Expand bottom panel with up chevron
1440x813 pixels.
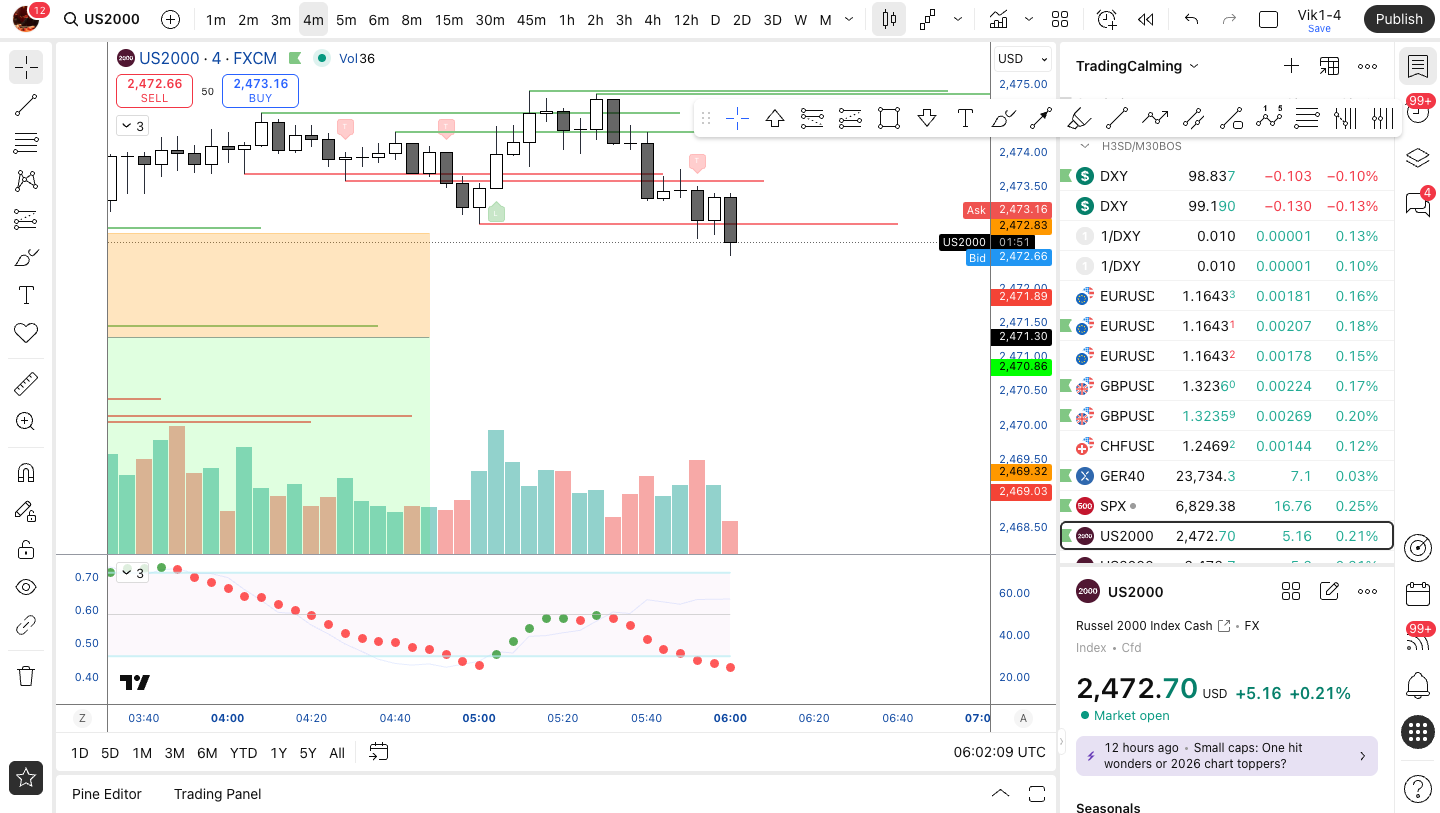click(1000, 793)
